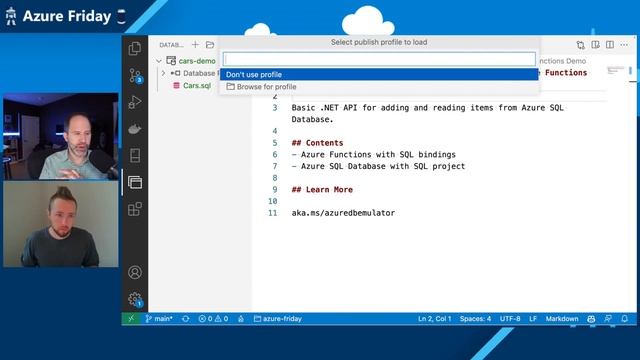This screenshot has height=360, width=640.
Task: Select the Database Projects activity bar icon
Action: (x=135, y=182)
